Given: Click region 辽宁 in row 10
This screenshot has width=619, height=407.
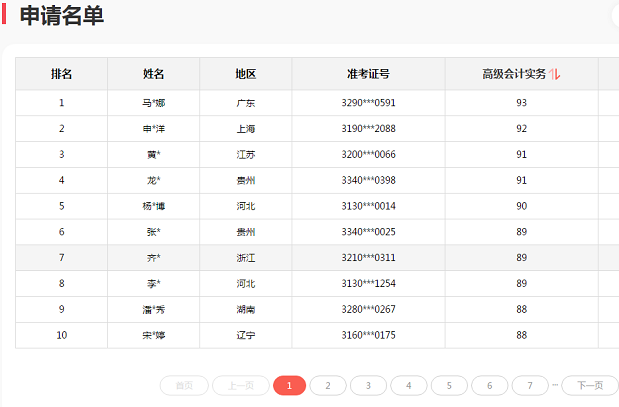Looking at the screenshot, I should (246, 335).
